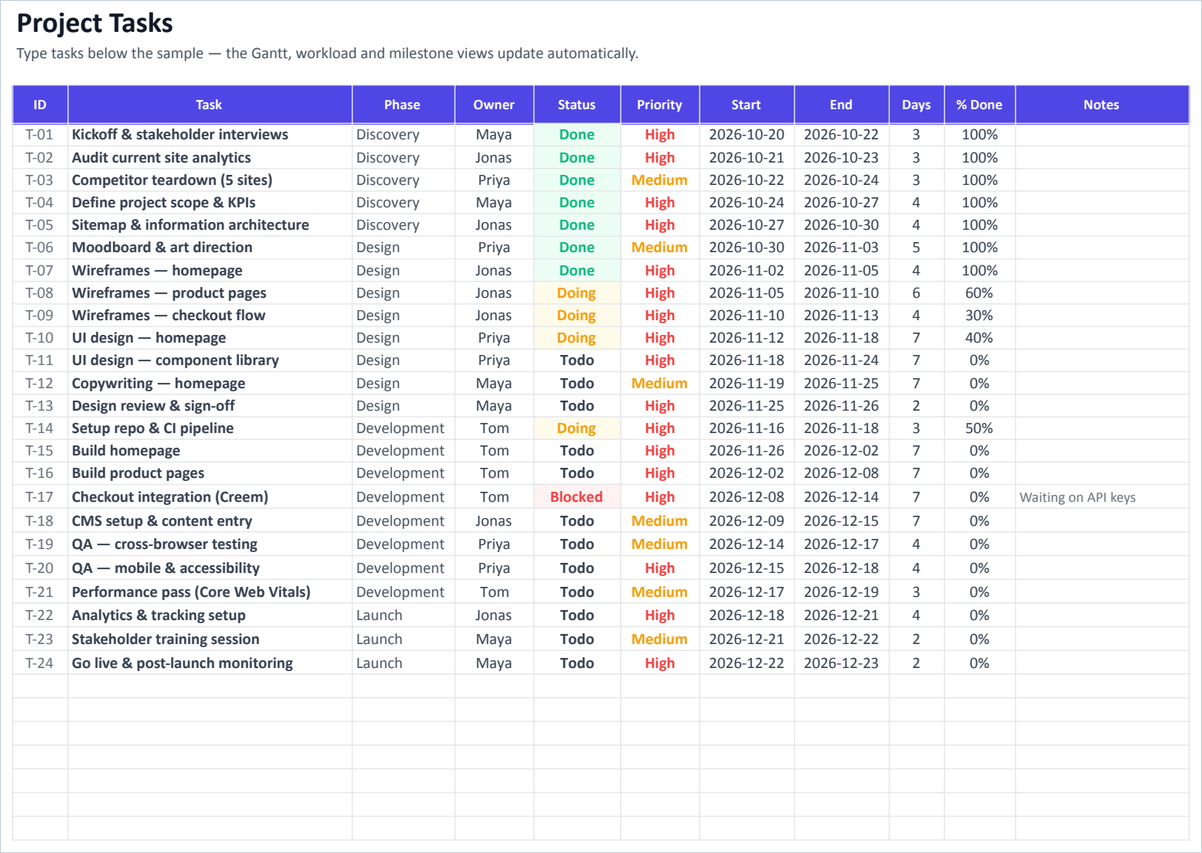
Task: Click the Medium priority for T-03
Action: coord(659,180)
